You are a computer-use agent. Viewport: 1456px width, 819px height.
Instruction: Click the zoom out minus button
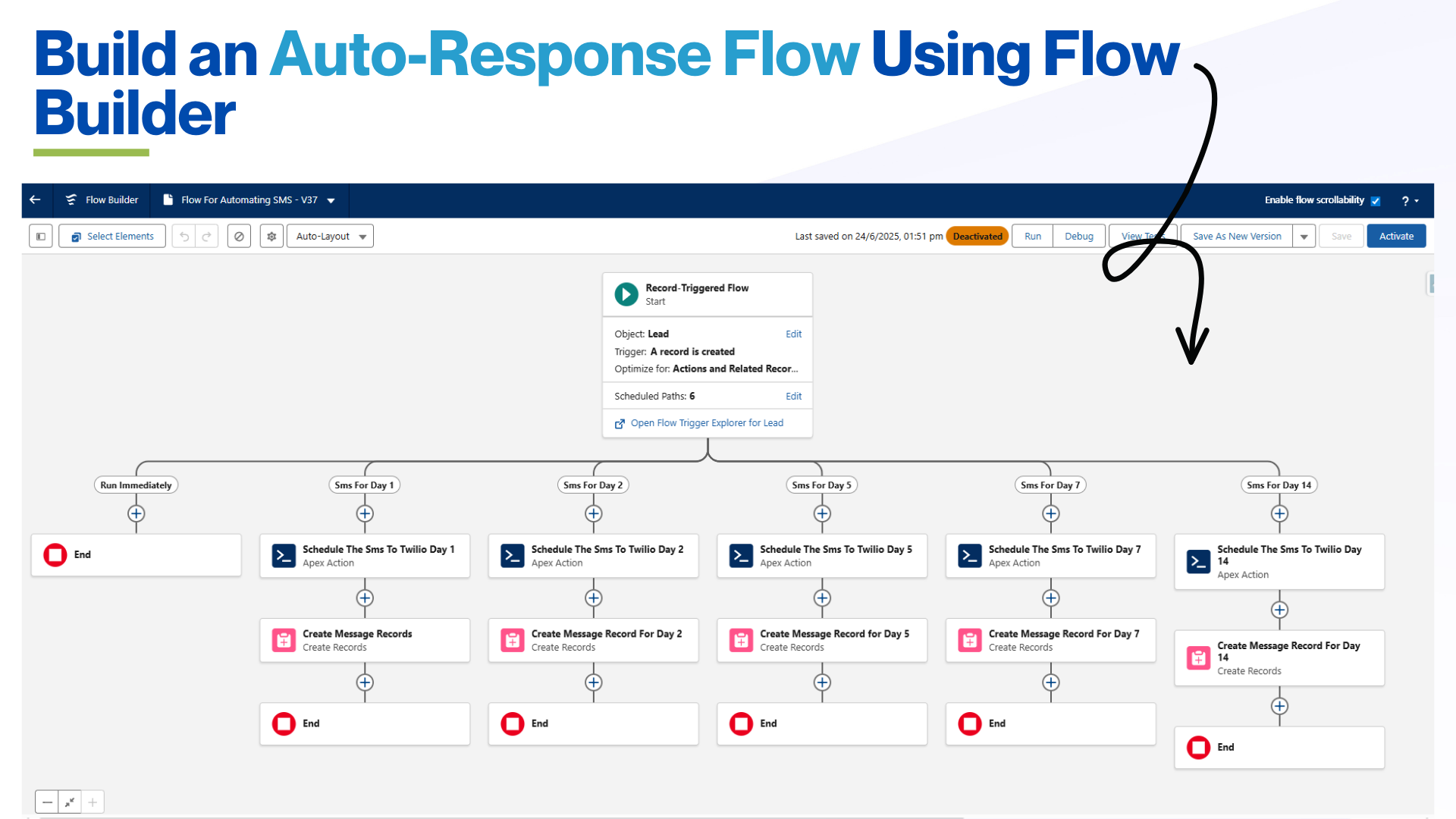tap(47, 802)
